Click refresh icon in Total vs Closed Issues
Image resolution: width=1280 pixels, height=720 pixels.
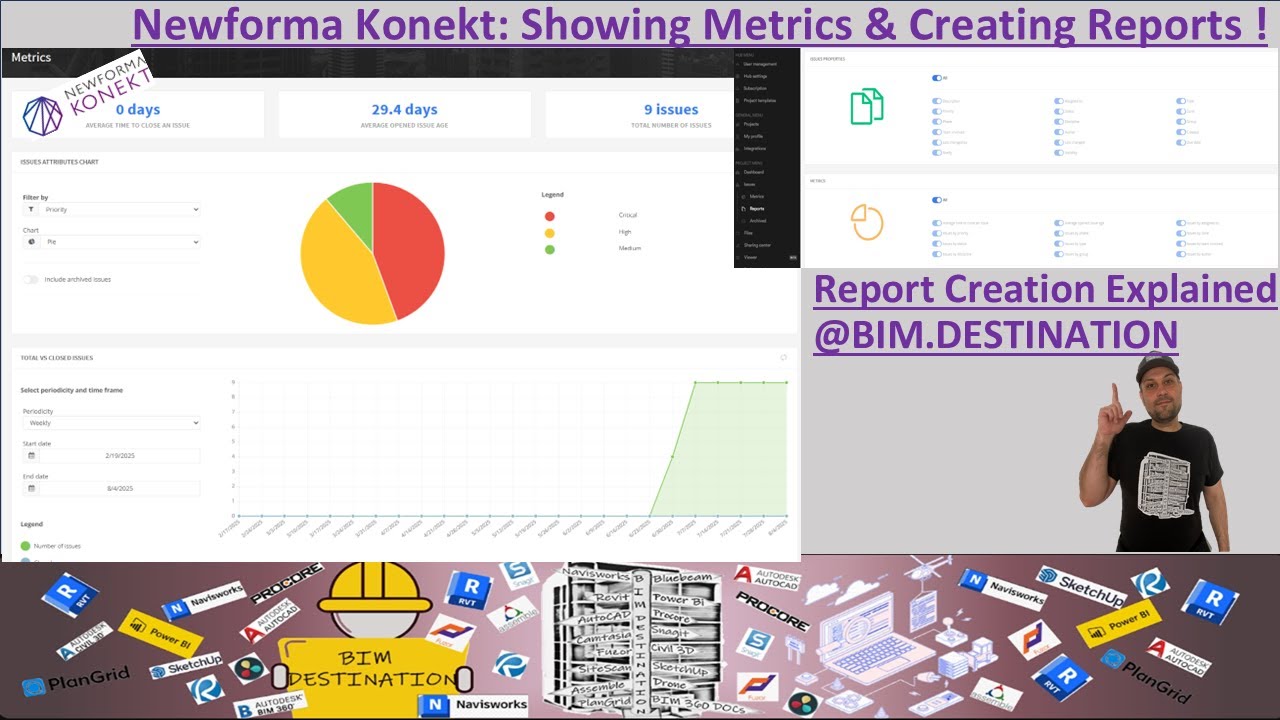(x=783, y=357)
